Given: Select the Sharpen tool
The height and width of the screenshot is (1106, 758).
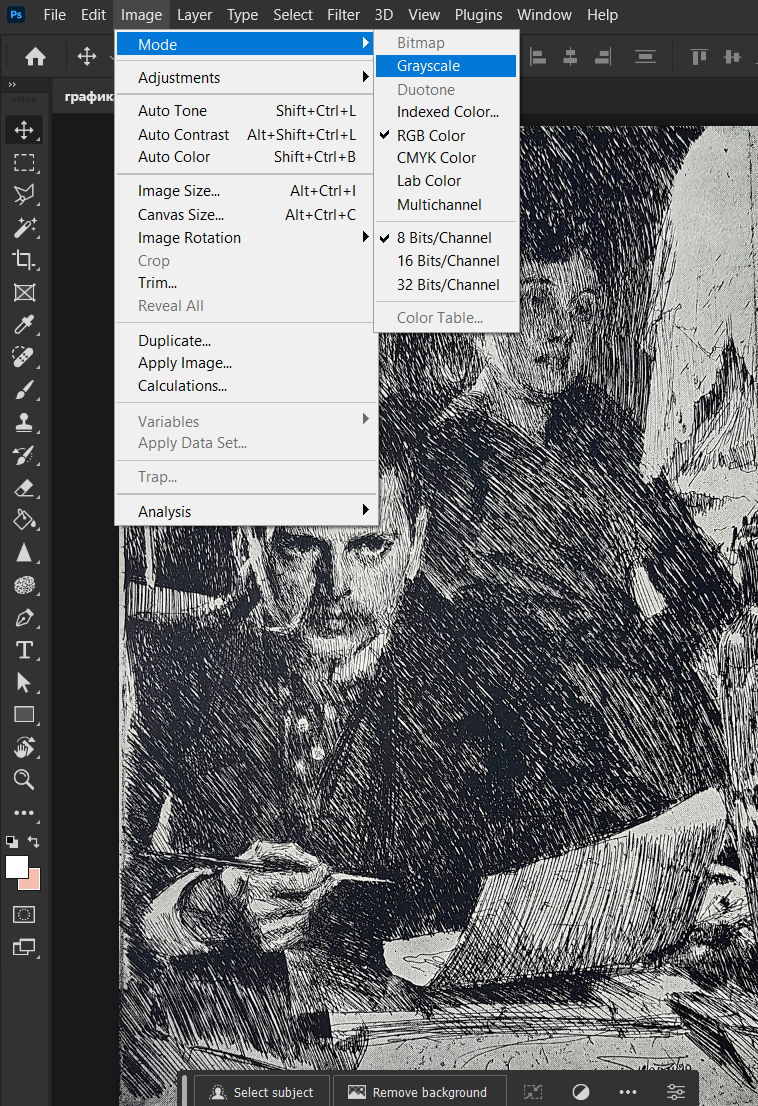Looking at the screenshot, I should [24, 552].
